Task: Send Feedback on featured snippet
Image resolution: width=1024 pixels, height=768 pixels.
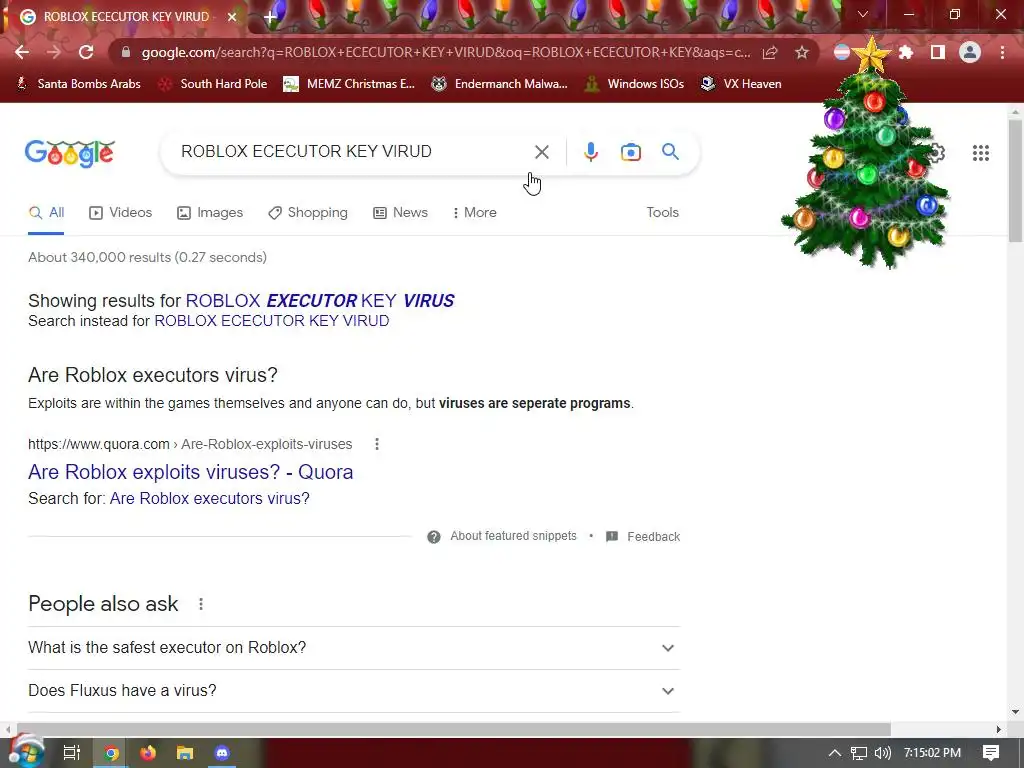Action: pyautogui.click(x=643, y=537)
